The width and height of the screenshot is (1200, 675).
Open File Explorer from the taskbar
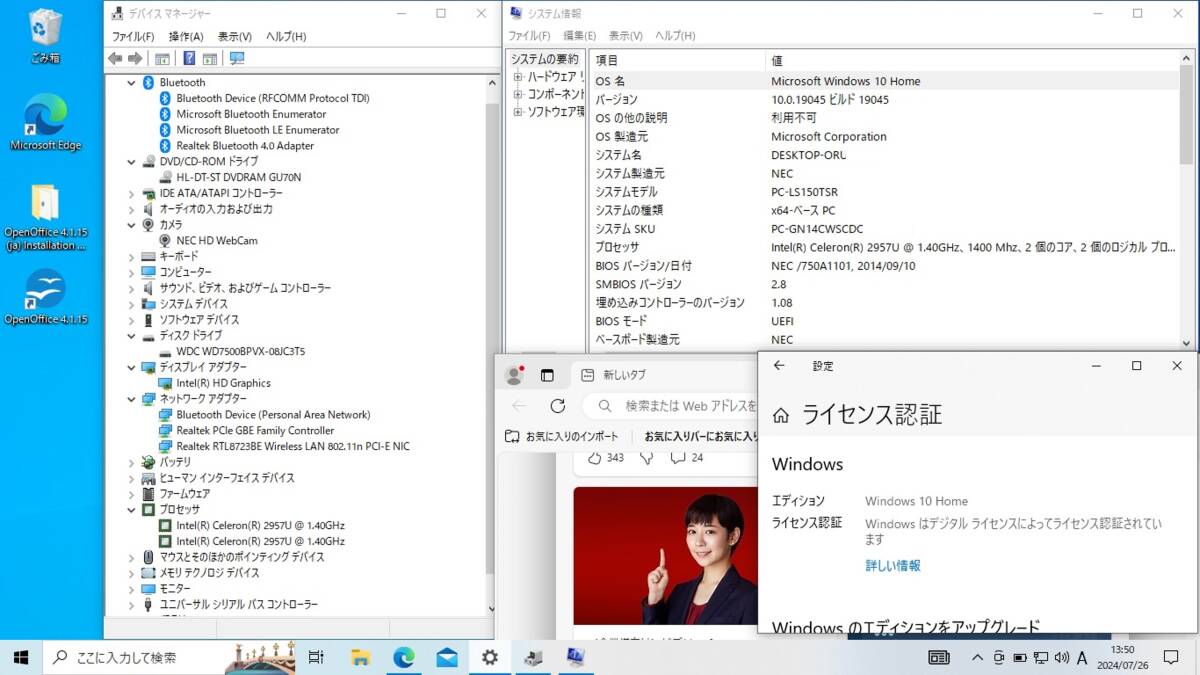pyautogui.click(x=360, y=657)
